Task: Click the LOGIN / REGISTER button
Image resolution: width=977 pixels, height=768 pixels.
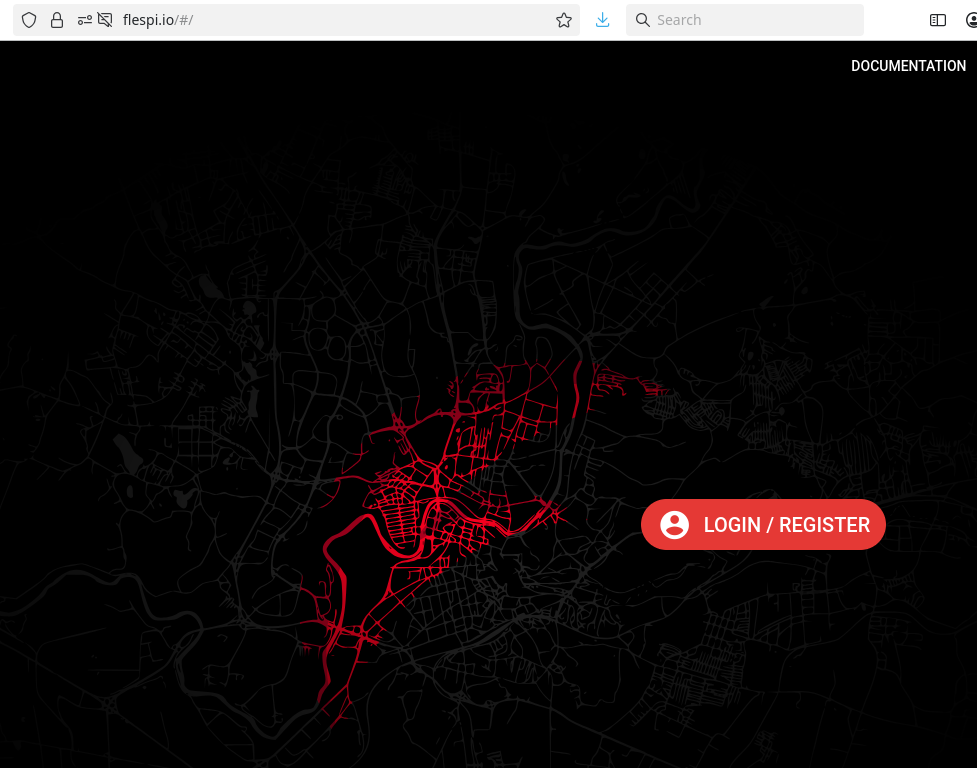Action: (x=763, y=524)
